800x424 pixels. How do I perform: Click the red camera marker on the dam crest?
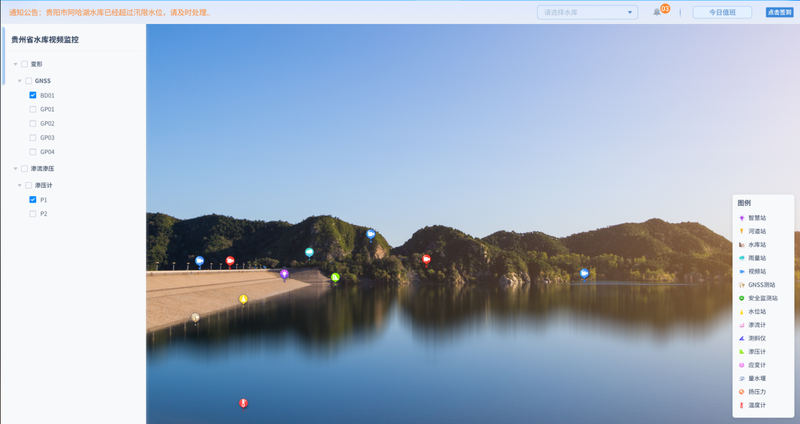coord(230,261)
